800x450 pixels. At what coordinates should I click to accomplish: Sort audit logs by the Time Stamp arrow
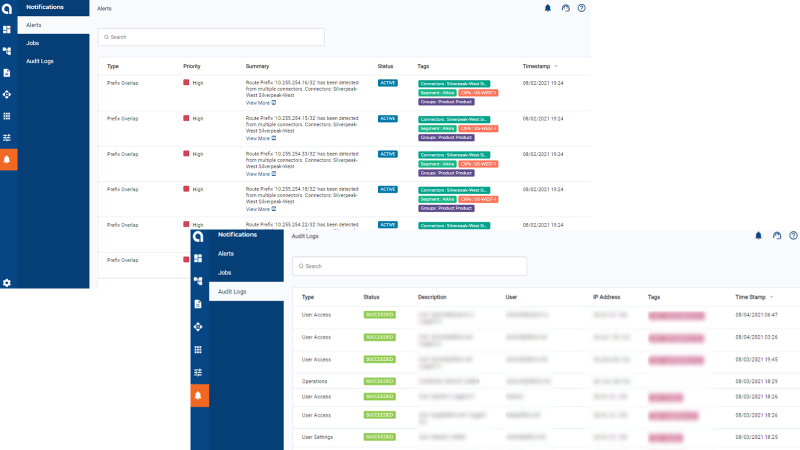(770, 297)
